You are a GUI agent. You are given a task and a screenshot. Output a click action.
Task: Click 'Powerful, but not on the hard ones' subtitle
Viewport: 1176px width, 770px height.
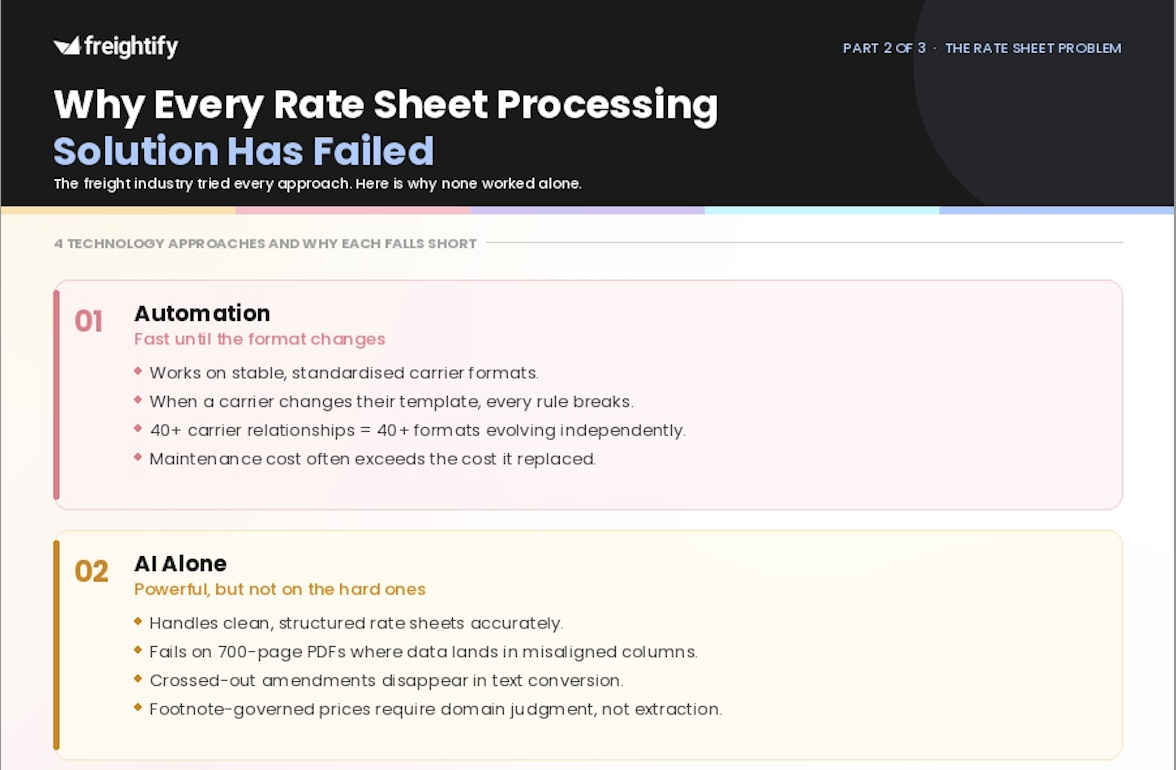tap(280, 589)
